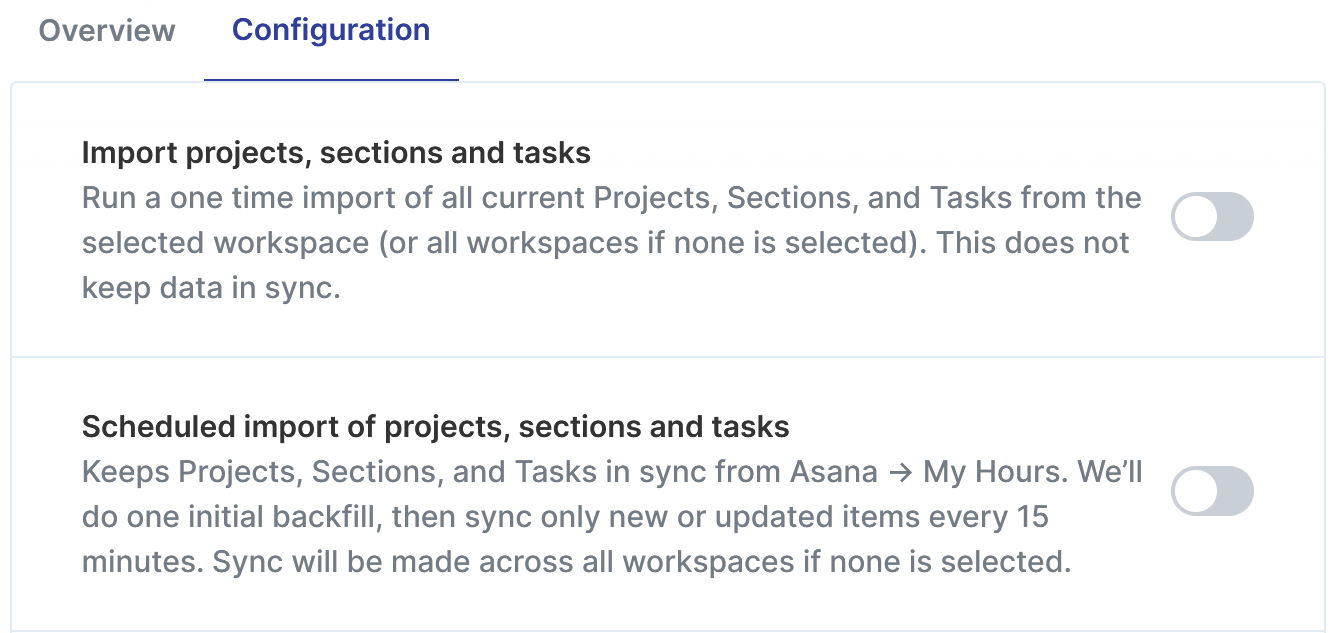
Task: Return to the Configuration view
Action: (x=330, y=31)
